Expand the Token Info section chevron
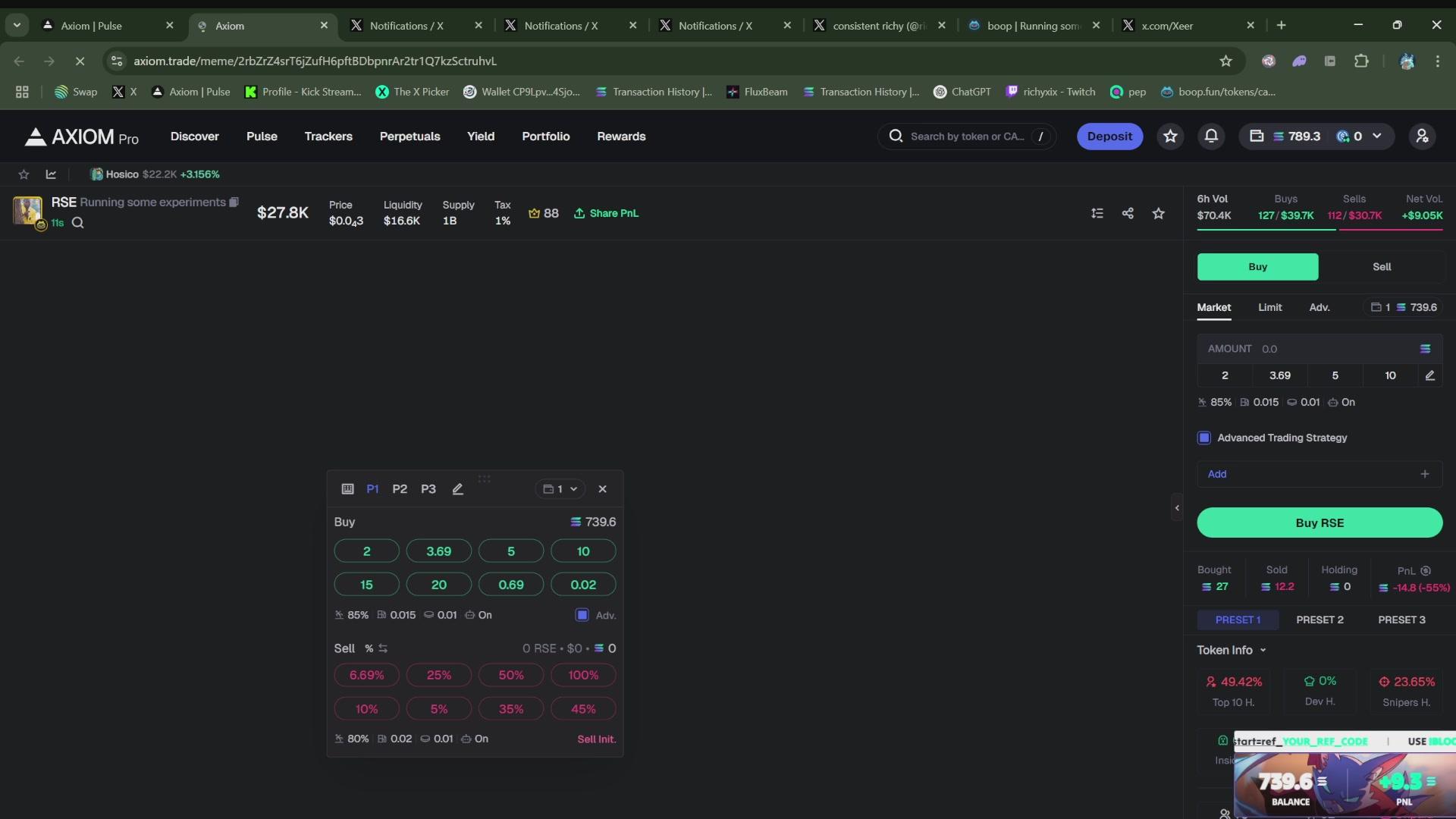1456x819 pixels. [x=1263, y=651]
